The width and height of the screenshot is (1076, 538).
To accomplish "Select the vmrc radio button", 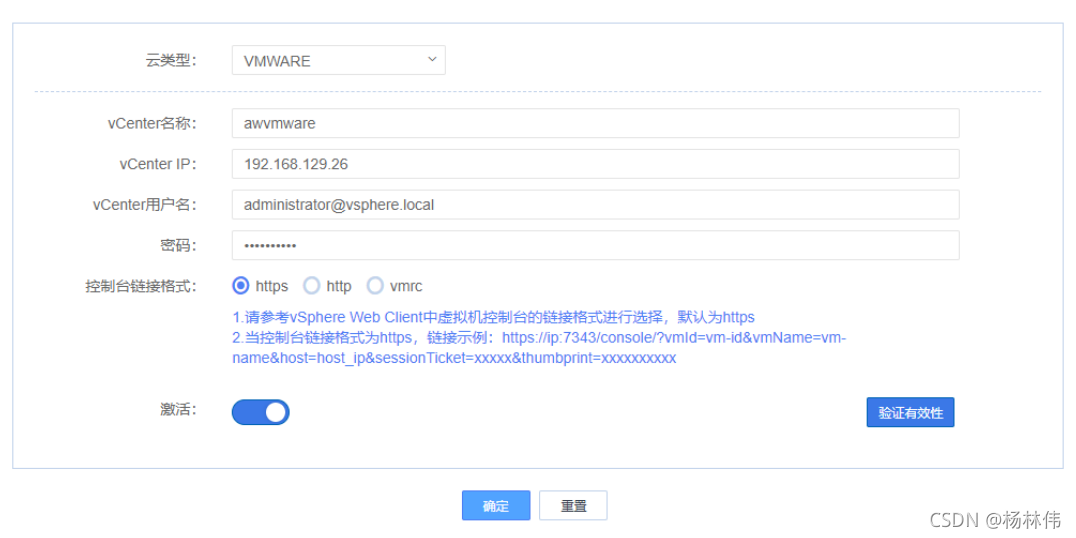I will point(375,285).
